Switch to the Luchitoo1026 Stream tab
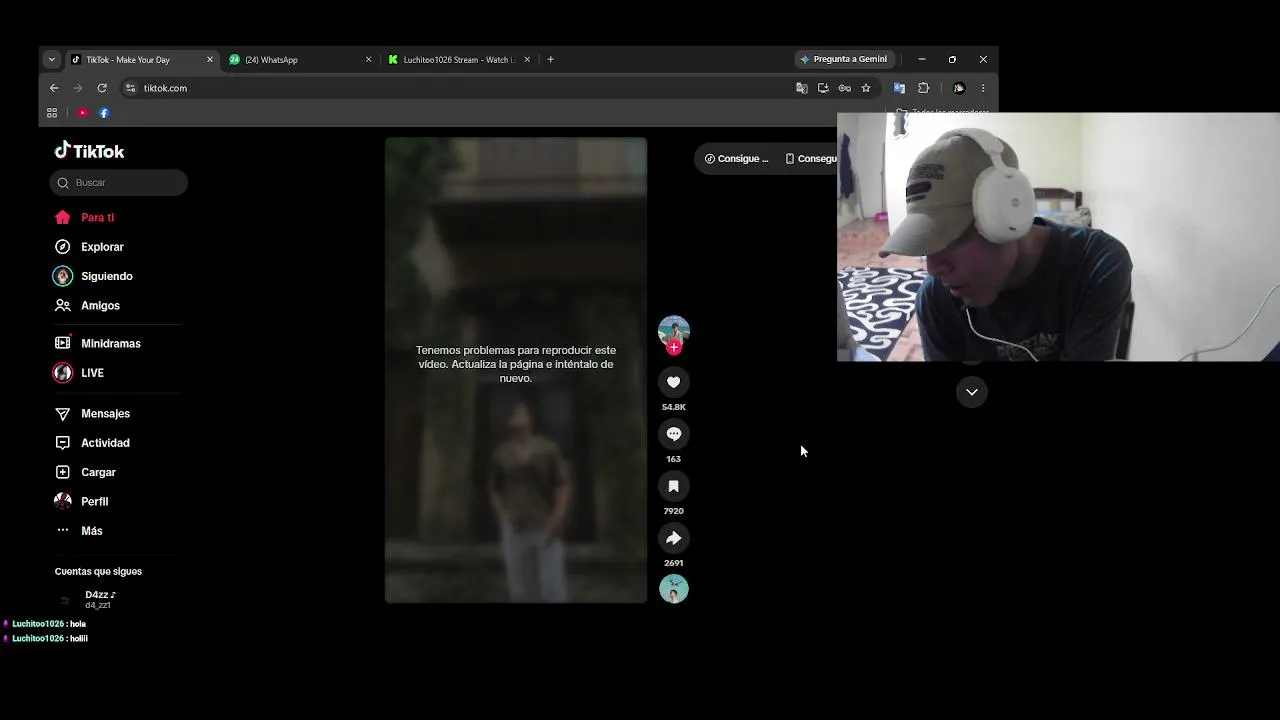1280x720 pixels. click(460, 60)
